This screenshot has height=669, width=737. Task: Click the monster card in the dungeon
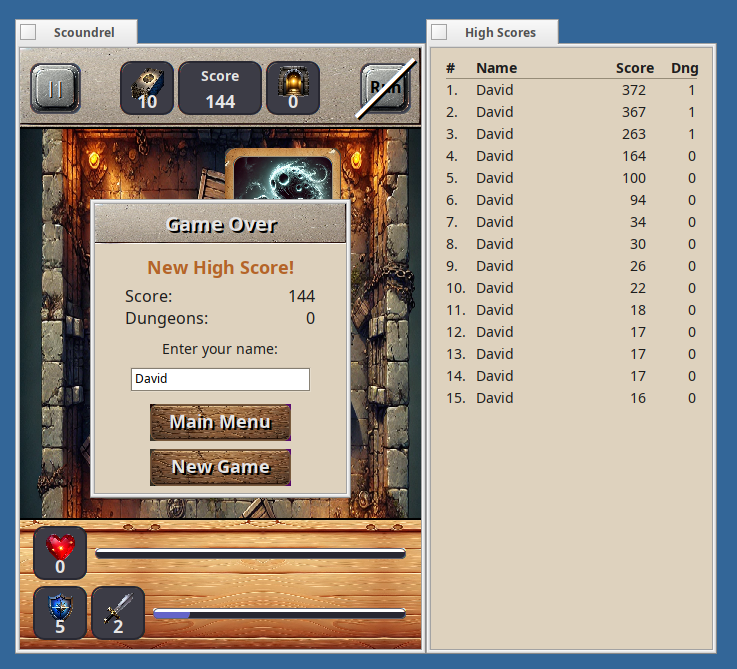(283, 175)
